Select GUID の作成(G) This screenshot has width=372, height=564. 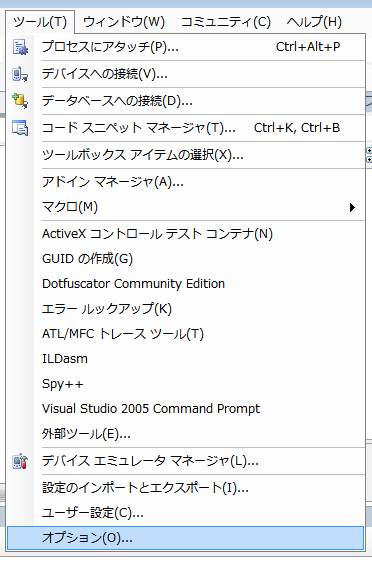point(186,259)
